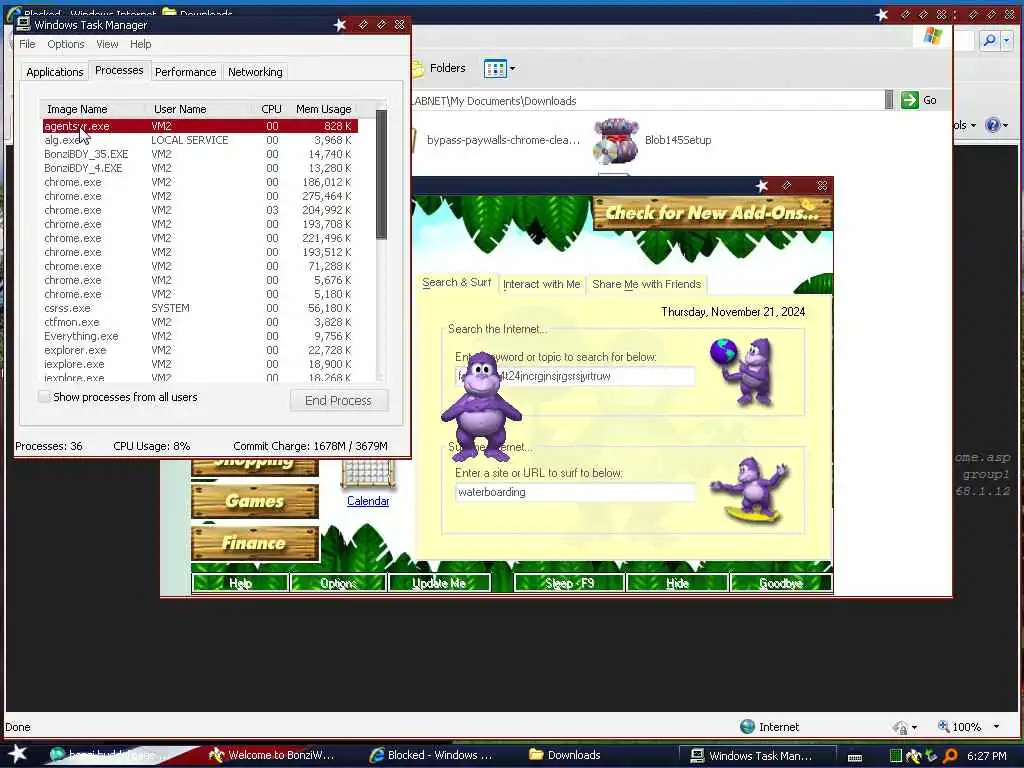Click Check for New Add-Ons banner
The image size is (1024, 768).
(712, 213)
